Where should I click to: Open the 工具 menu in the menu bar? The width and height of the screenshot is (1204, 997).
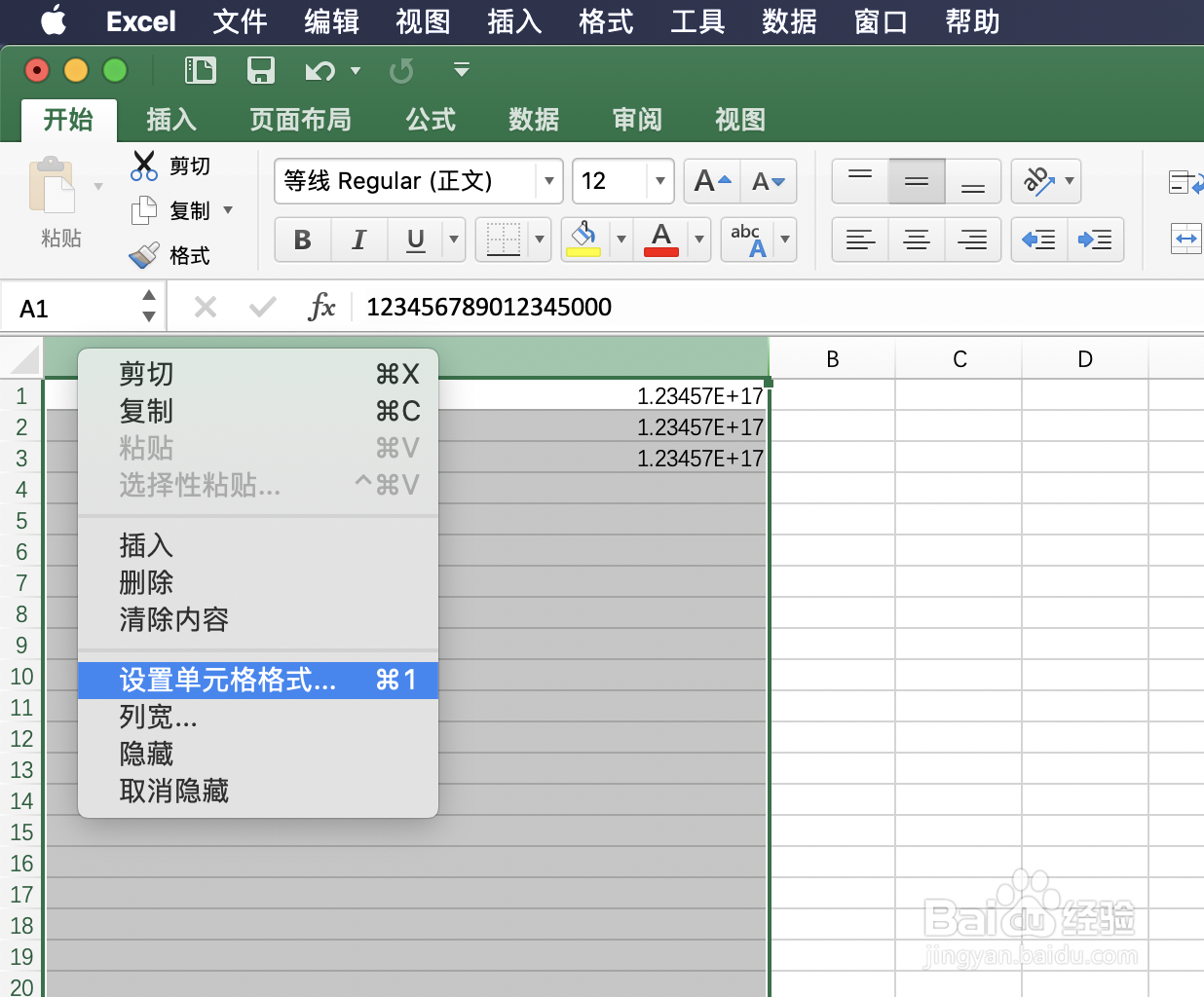(697, 21)
